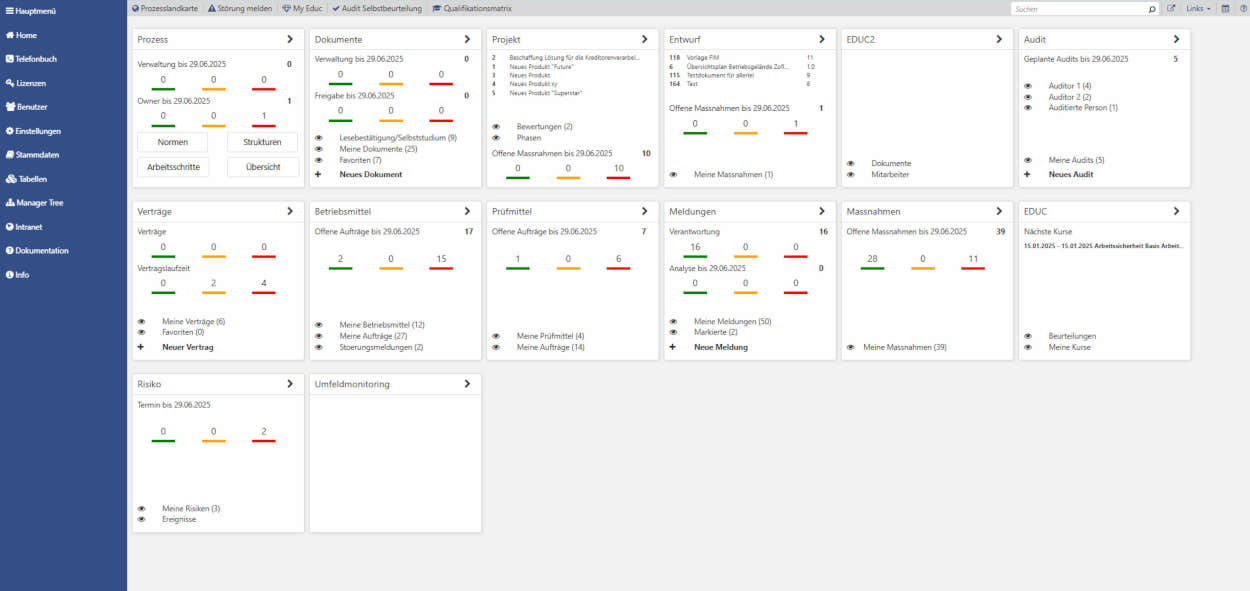Click eye icon next to Auditor 1
This screenshot has width=1250, height=591.
pos(1027,86)
